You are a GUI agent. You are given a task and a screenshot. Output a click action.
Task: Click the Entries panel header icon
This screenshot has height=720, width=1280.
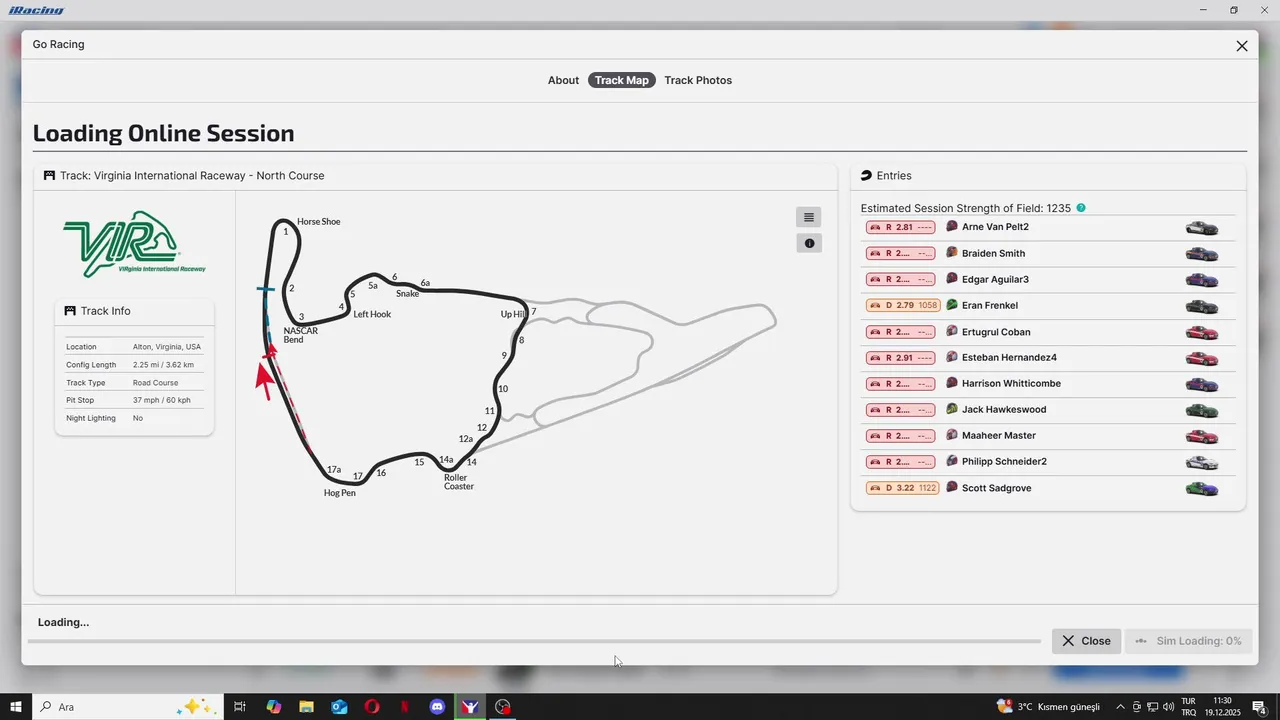point(866,176)
